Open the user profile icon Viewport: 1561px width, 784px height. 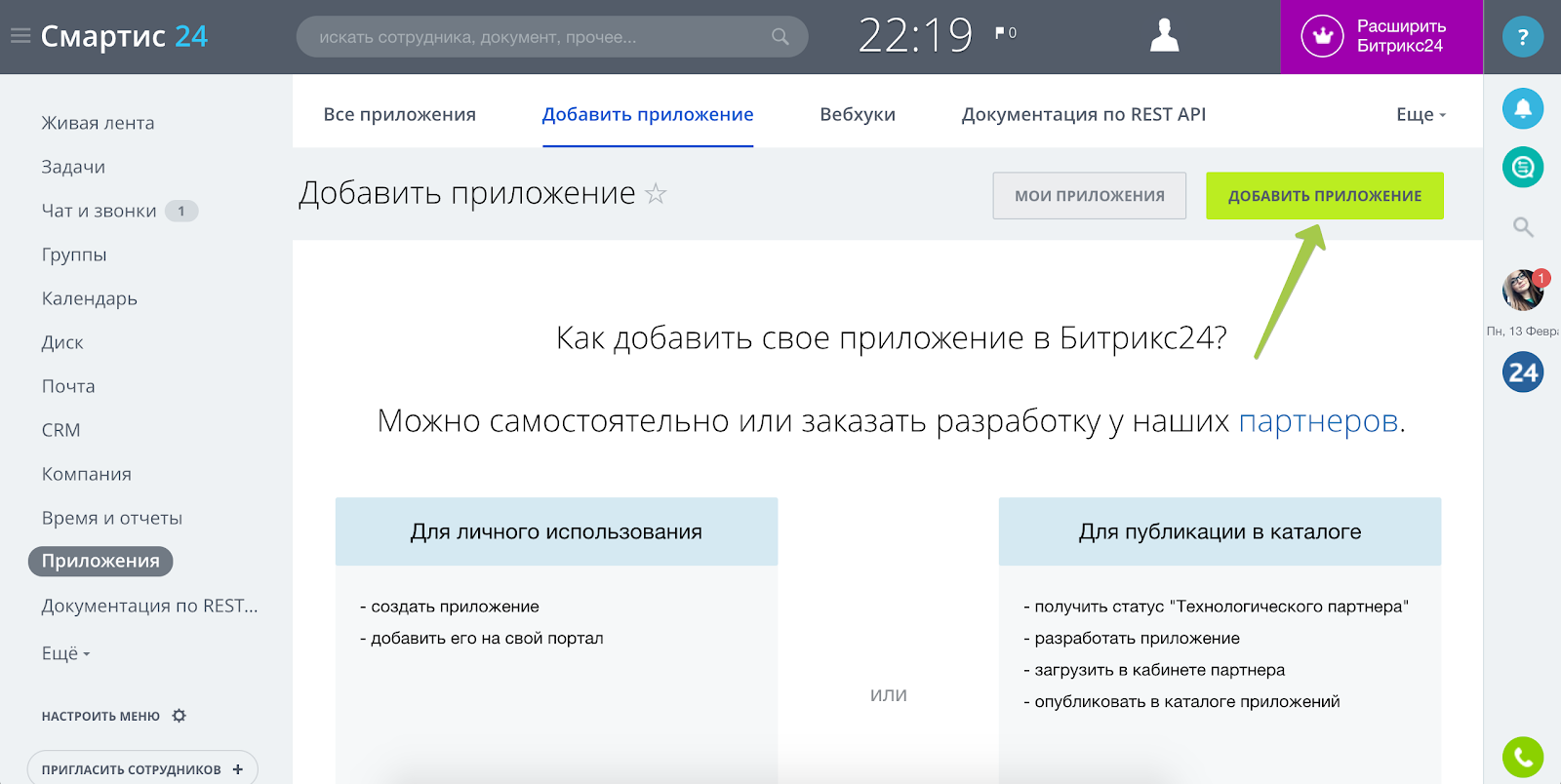pos(1164,36)
